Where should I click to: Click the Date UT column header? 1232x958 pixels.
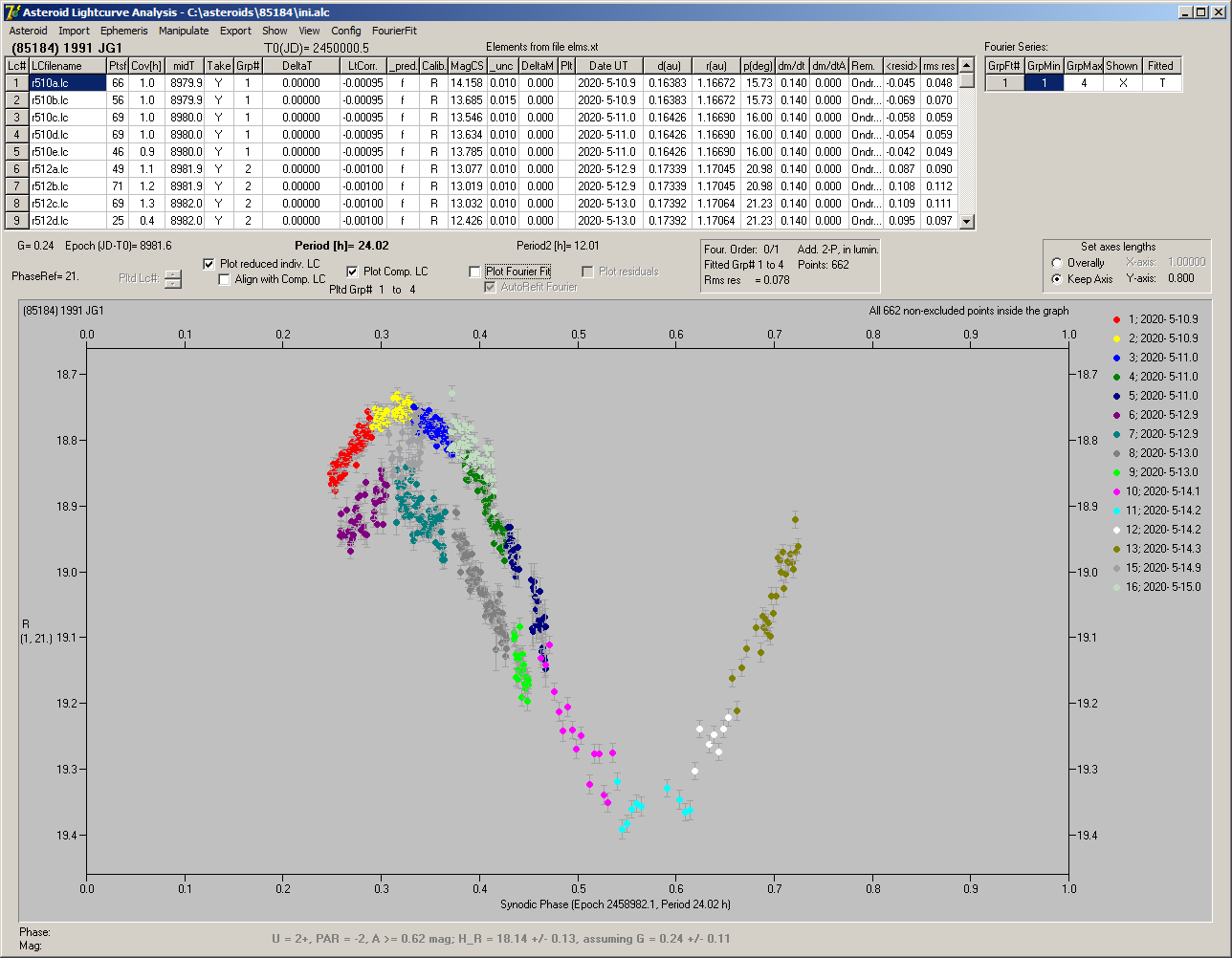(608, 65)
